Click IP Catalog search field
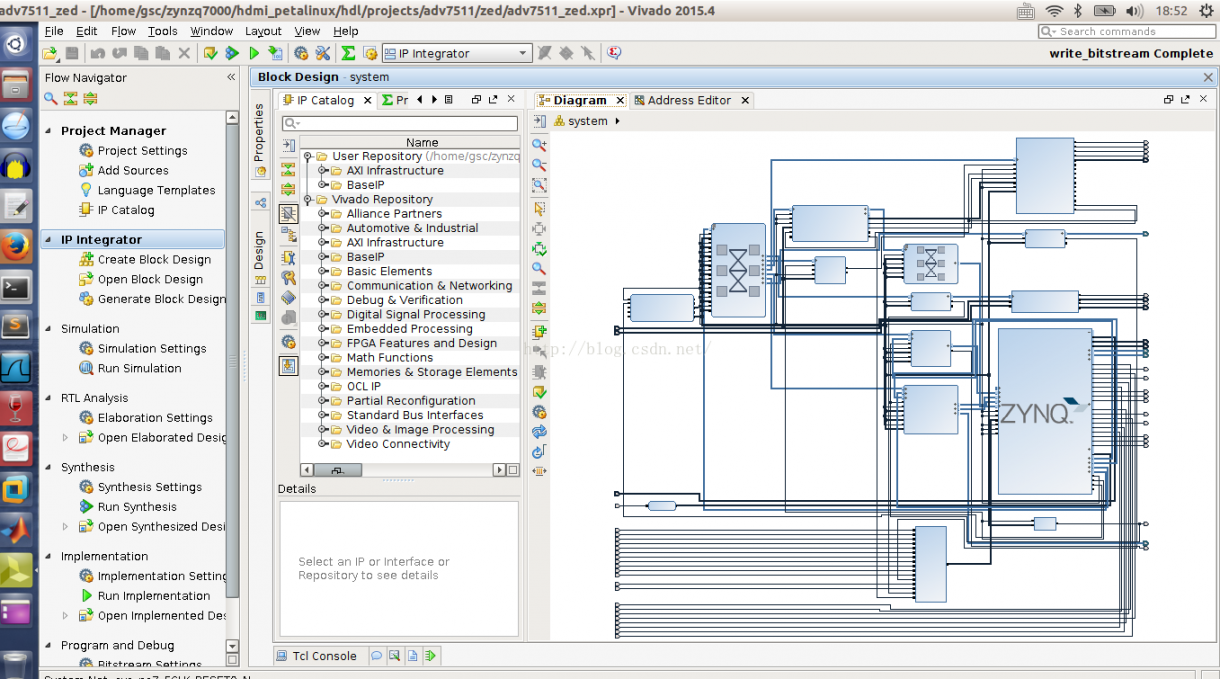 [400, 123]
